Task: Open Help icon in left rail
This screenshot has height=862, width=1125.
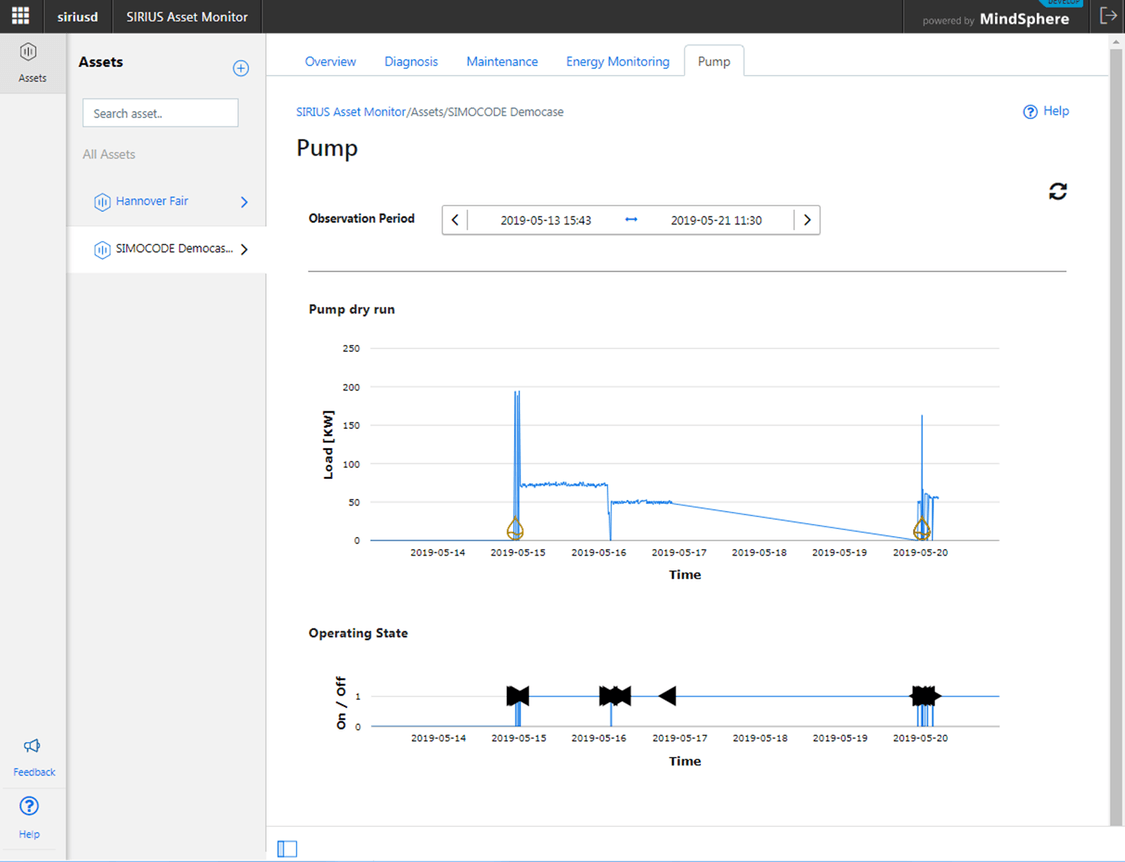Action: pos(29,806)
